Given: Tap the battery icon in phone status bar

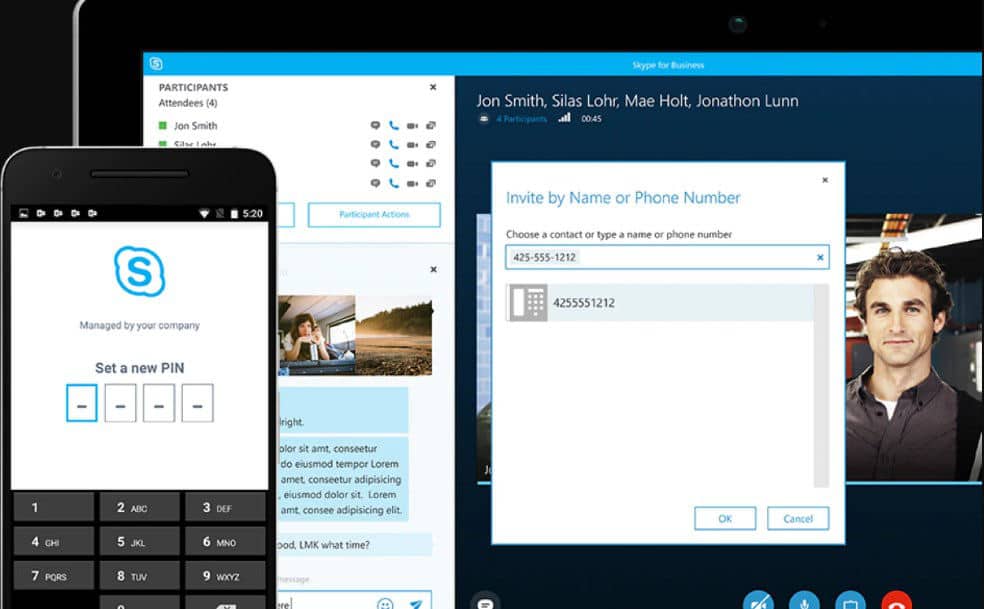Looking at the screenshot, I should [x=234, y=213].
